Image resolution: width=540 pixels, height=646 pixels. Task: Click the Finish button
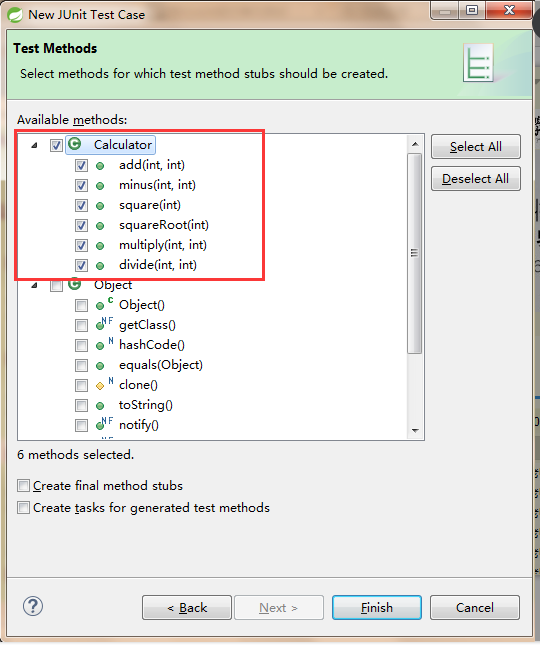coord(377,608)
